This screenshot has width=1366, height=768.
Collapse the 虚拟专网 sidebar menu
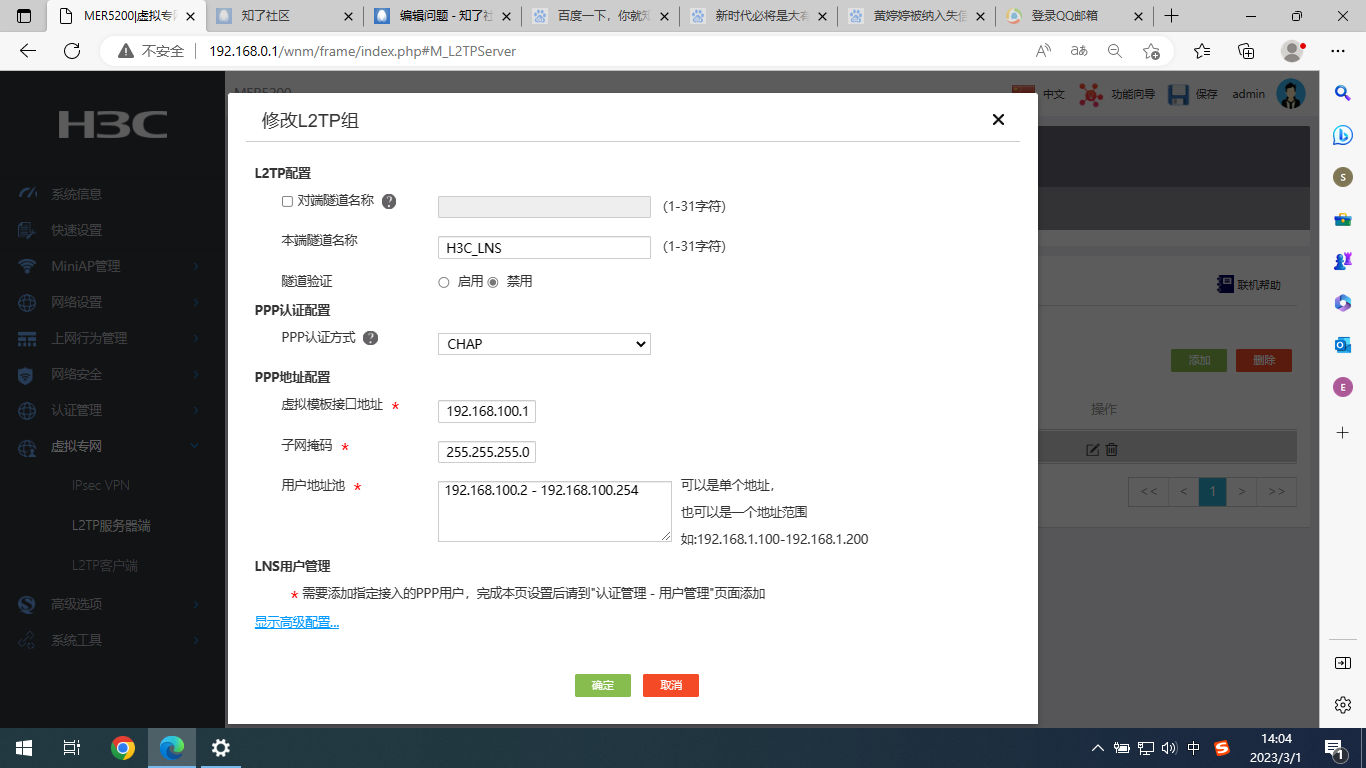[x=196, y=446]
